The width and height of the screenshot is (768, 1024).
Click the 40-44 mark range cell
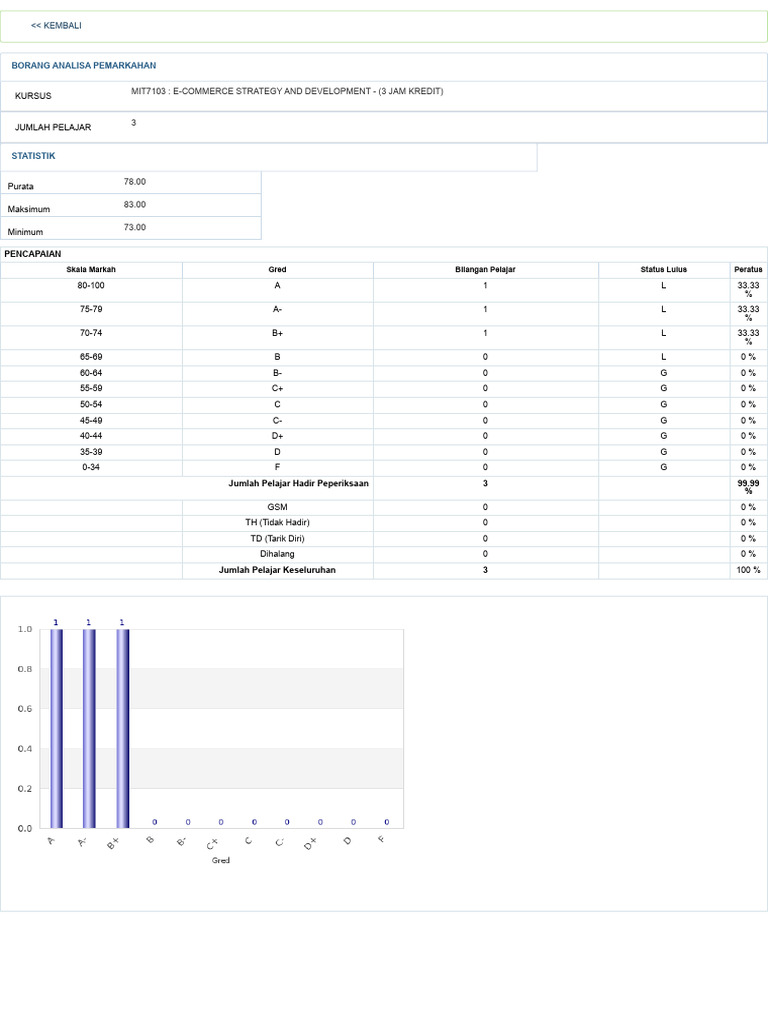coord(91,436)
